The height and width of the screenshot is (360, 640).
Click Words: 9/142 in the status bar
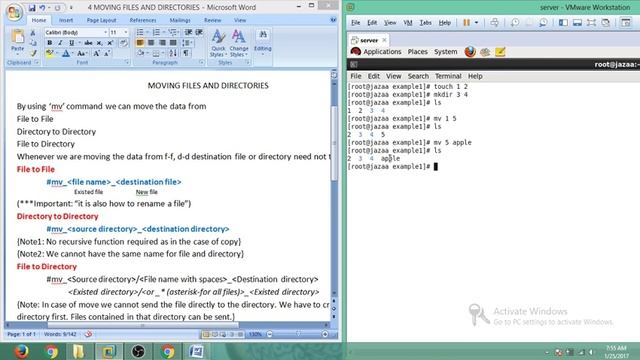pyautogui.click(x=60, y=334)
